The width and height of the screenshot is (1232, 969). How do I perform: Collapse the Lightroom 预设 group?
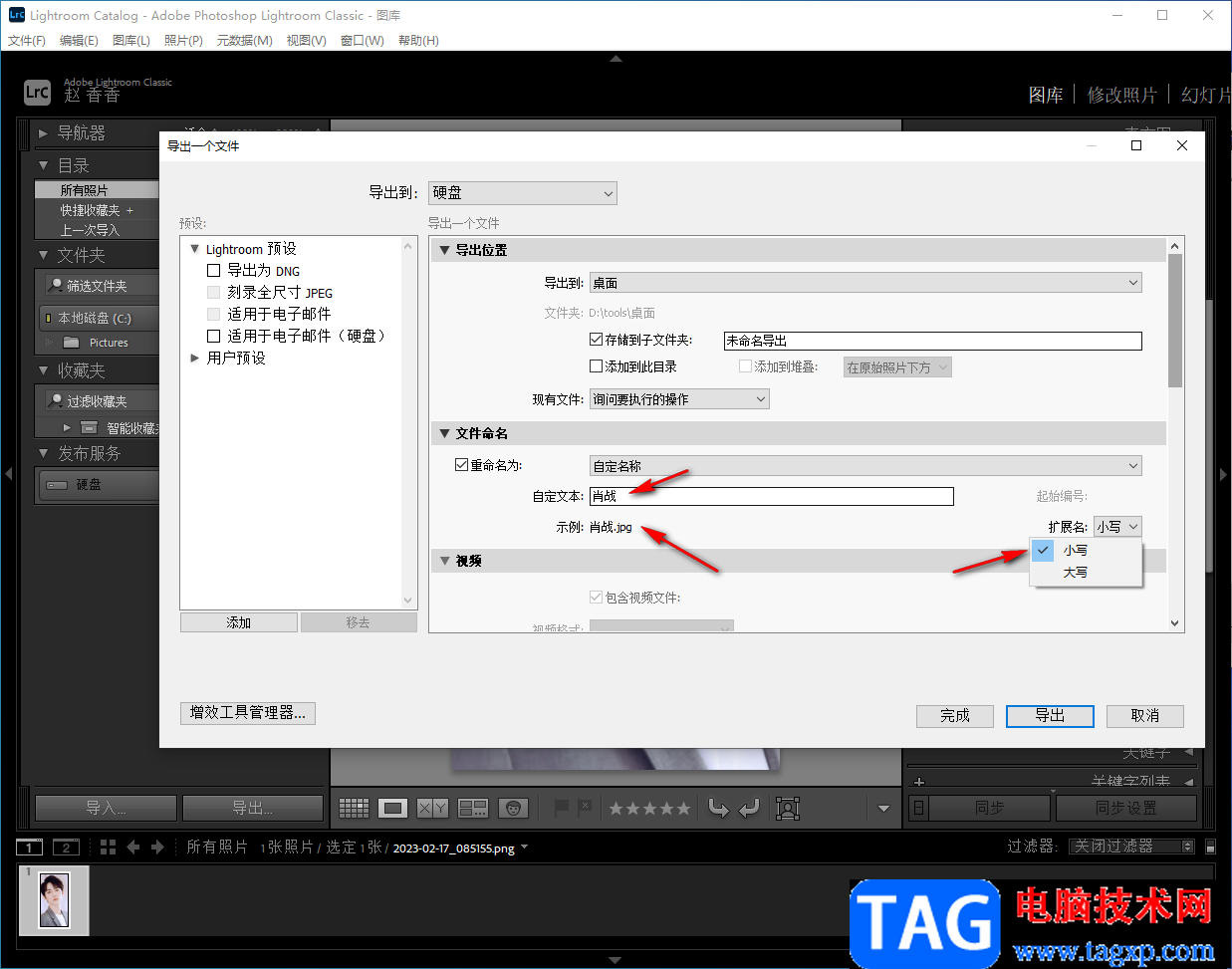coord(194,249)
